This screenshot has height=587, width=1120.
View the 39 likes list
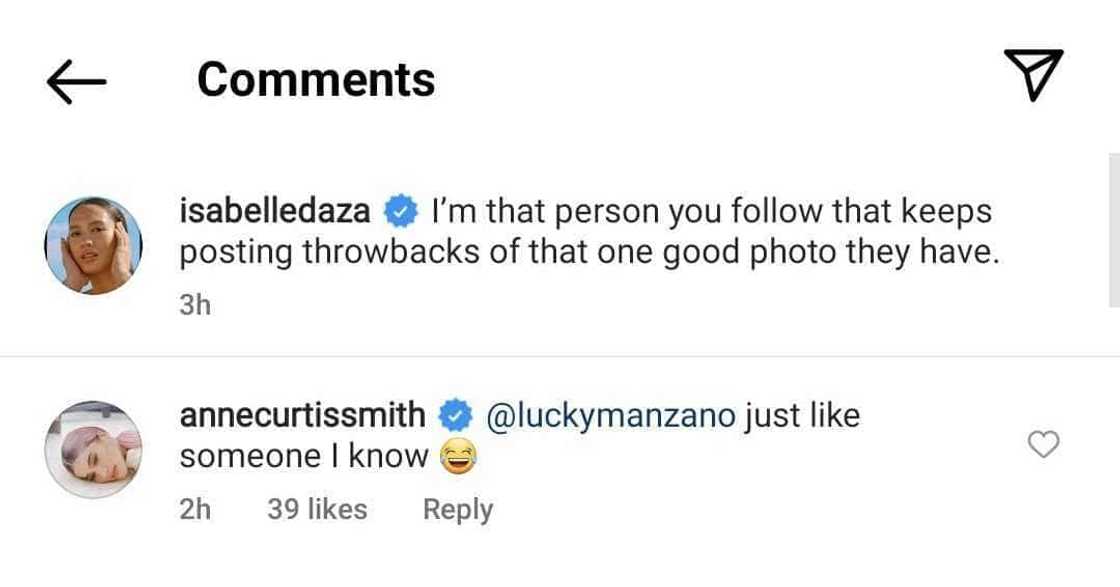click(x=317, y=509)
